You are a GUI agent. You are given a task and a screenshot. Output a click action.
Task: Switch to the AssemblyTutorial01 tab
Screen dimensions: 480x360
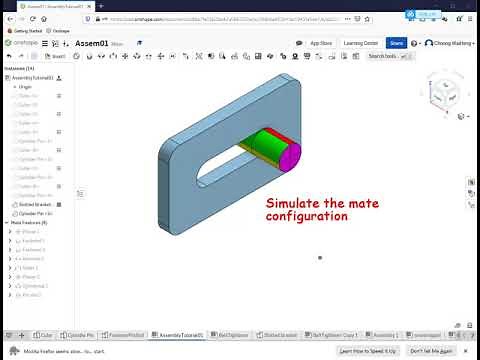click(x=178, y=335)
